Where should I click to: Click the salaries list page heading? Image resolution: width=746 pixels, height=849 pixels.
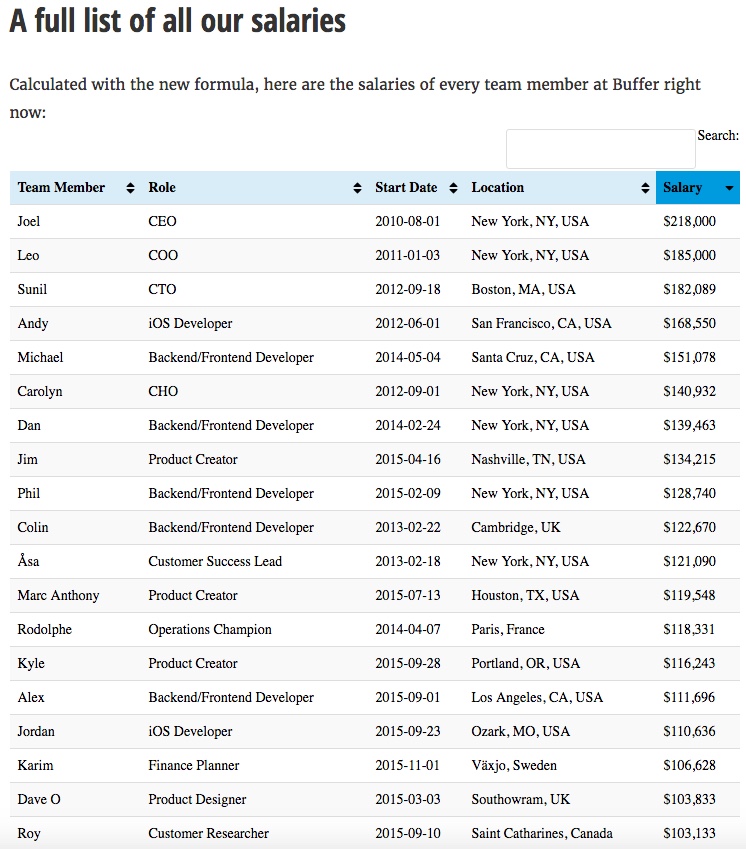[x=178, y=21]
